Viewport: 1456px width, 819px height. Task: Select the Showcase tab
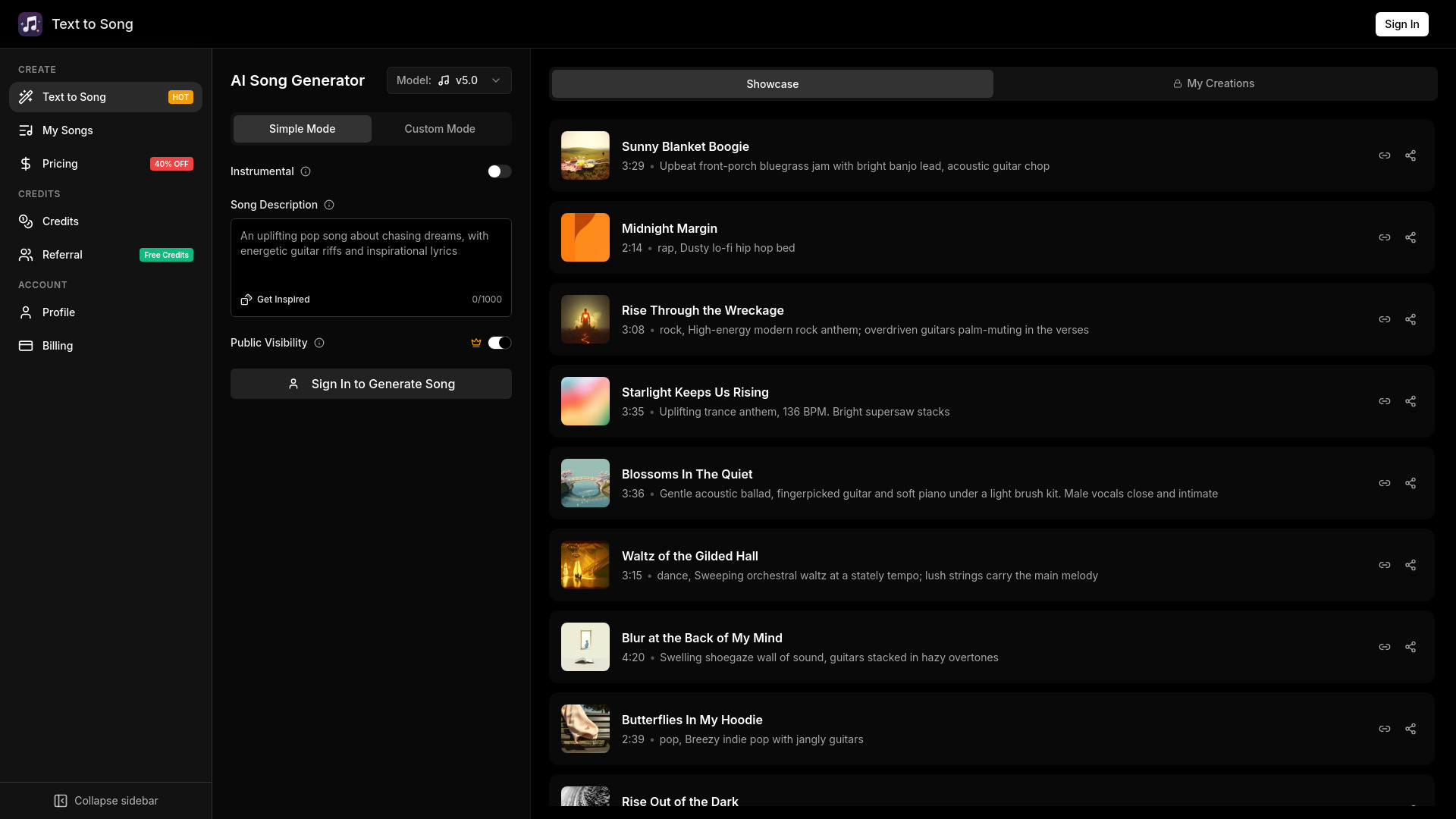[772, 84]
